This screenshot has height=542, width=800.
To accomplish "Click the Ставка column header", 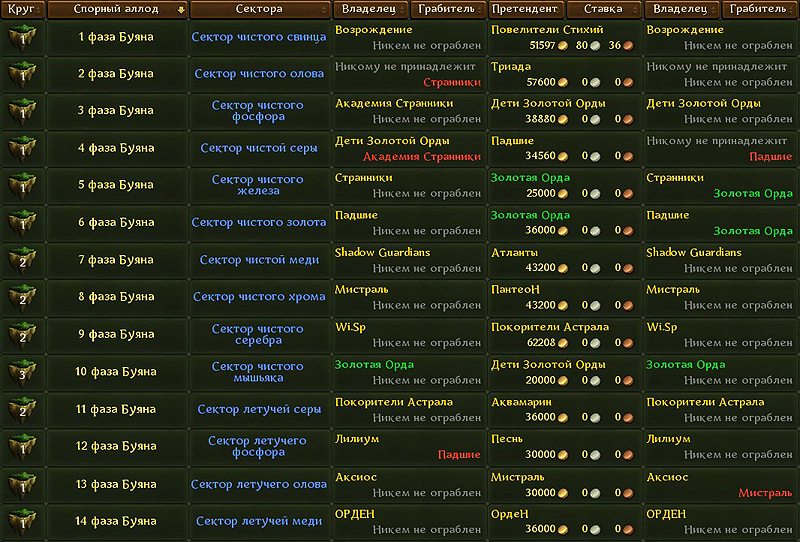I will pyautogui.click(x=603, y=10).
